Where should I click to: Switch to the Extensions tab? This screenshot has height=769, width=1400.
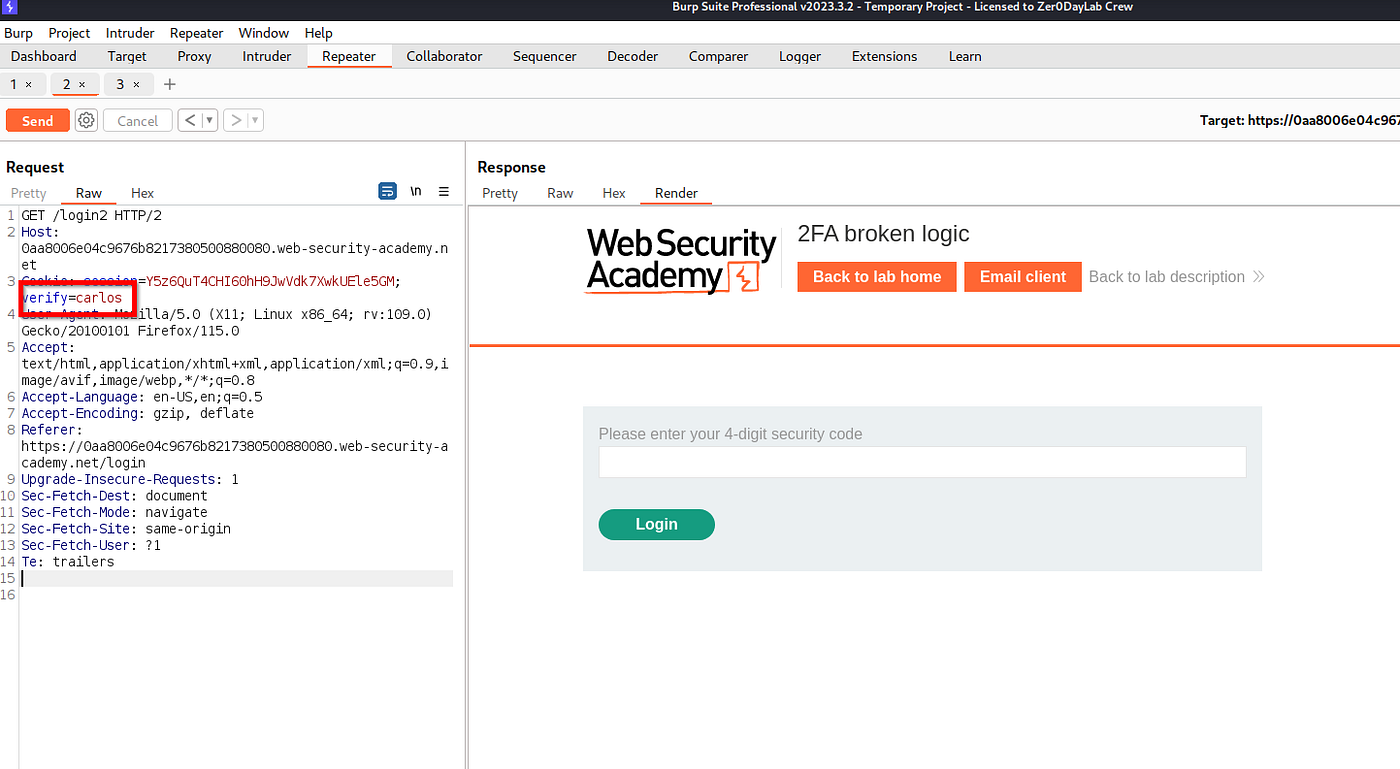coord(884,56)
